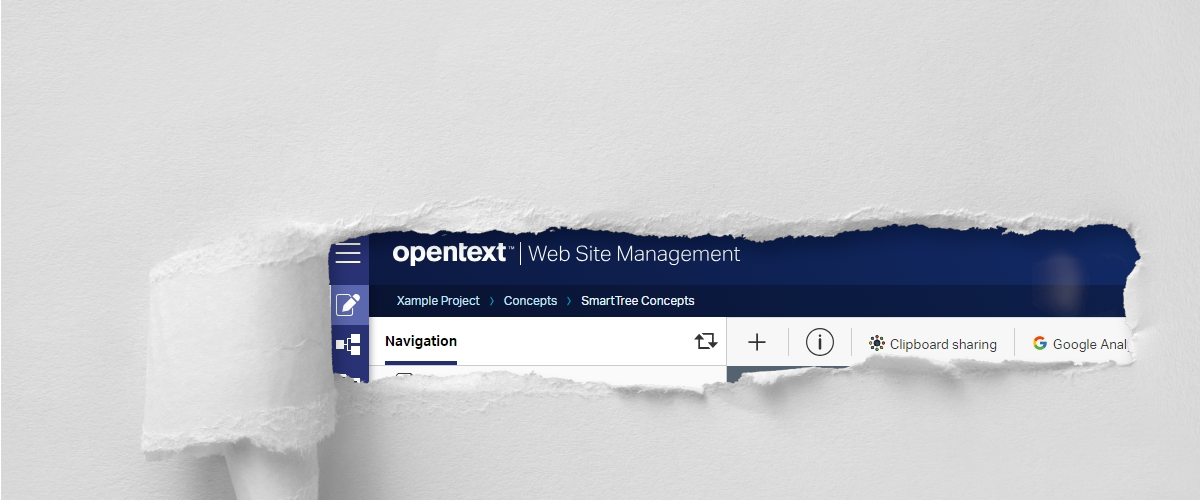The width and height of the screenshot is (1200, 500).
Task: Open Clipboard sharing
Action: coord(933,344)
